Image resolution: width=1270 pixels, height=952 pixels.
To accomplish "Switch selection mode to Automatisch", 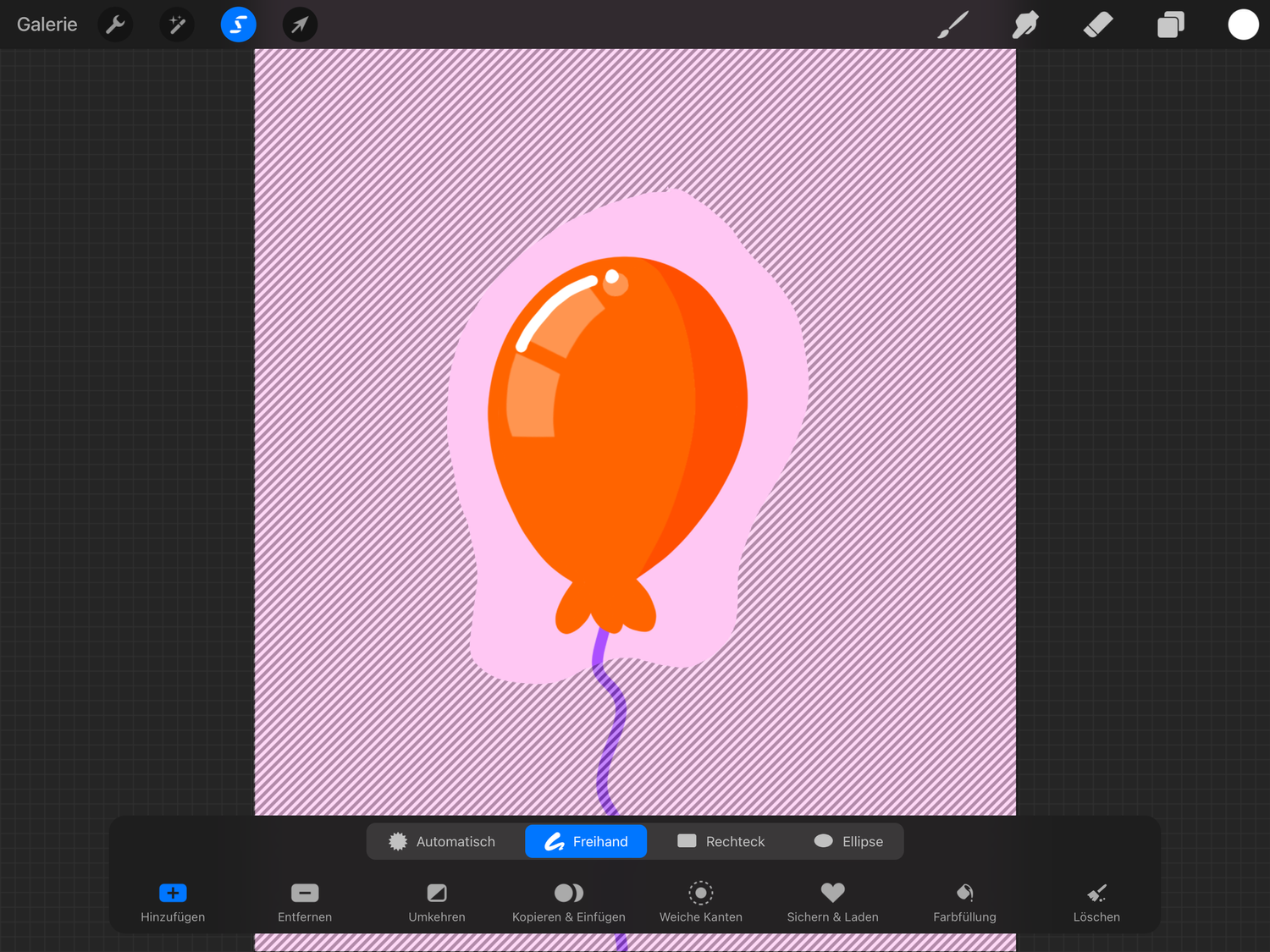I will 444,841.
